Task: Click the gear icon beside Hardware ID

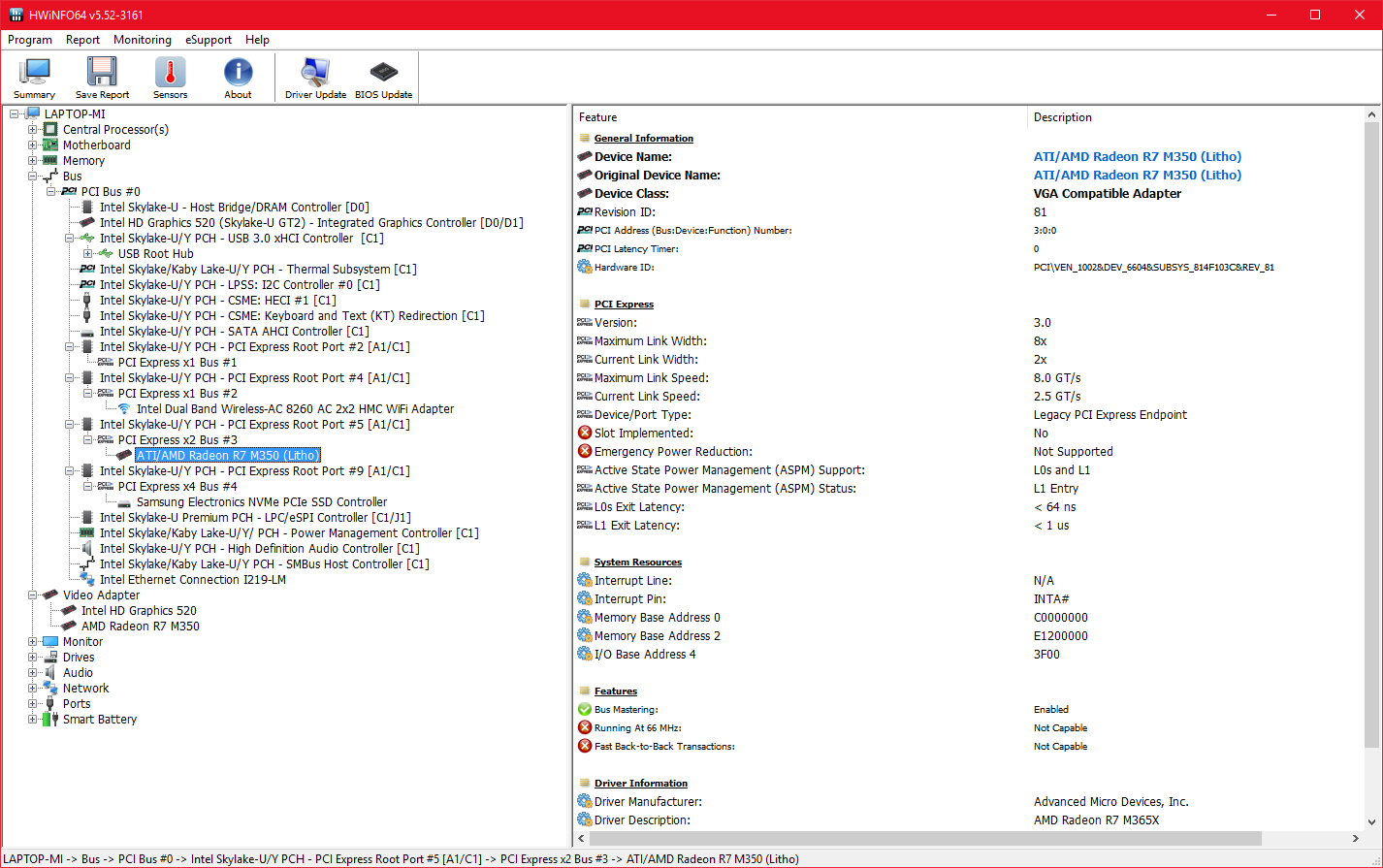Action: click(x=585, y=267)
